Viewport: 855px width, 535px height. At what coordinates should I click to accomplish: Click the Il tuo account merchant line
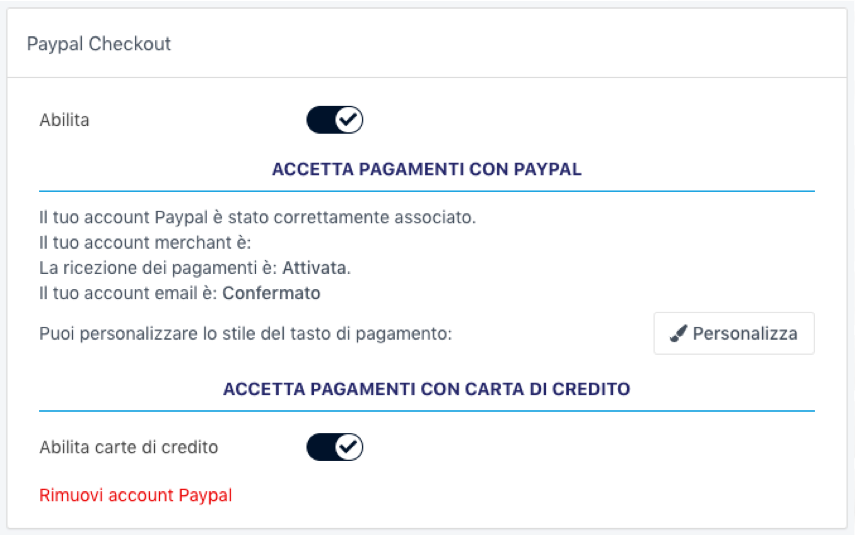pyautogui.click(x=145, y=242)
